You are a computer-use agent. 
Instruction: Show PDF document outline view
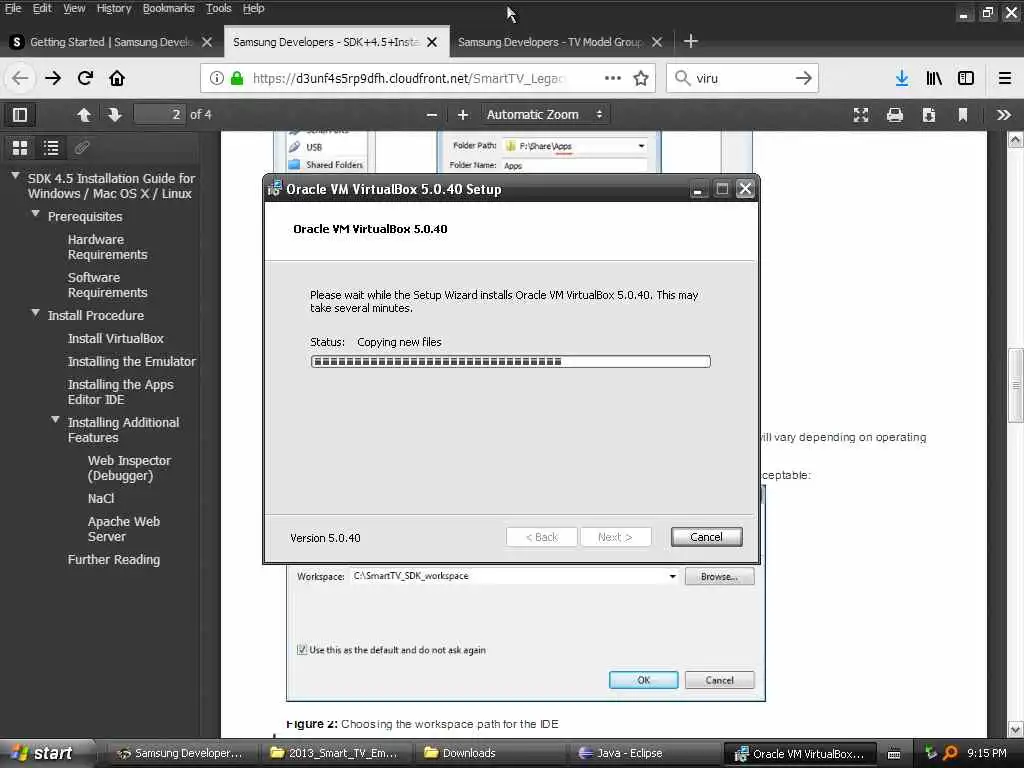click(x=51, y=148)
